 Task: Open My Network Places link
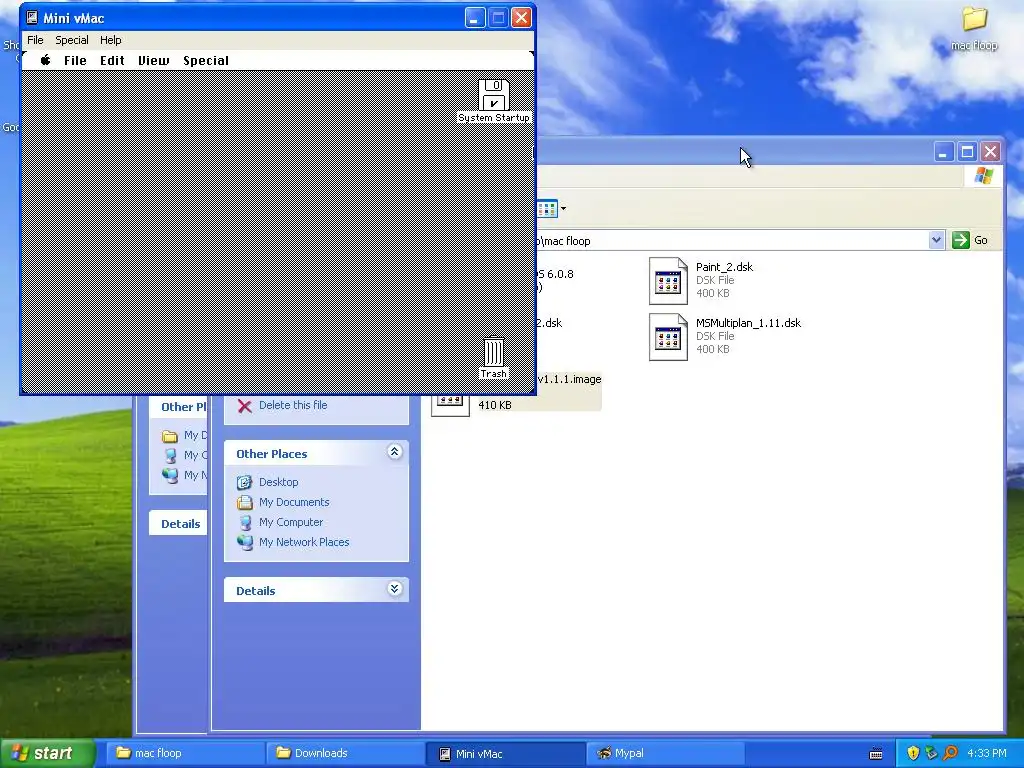coord(304,542)
